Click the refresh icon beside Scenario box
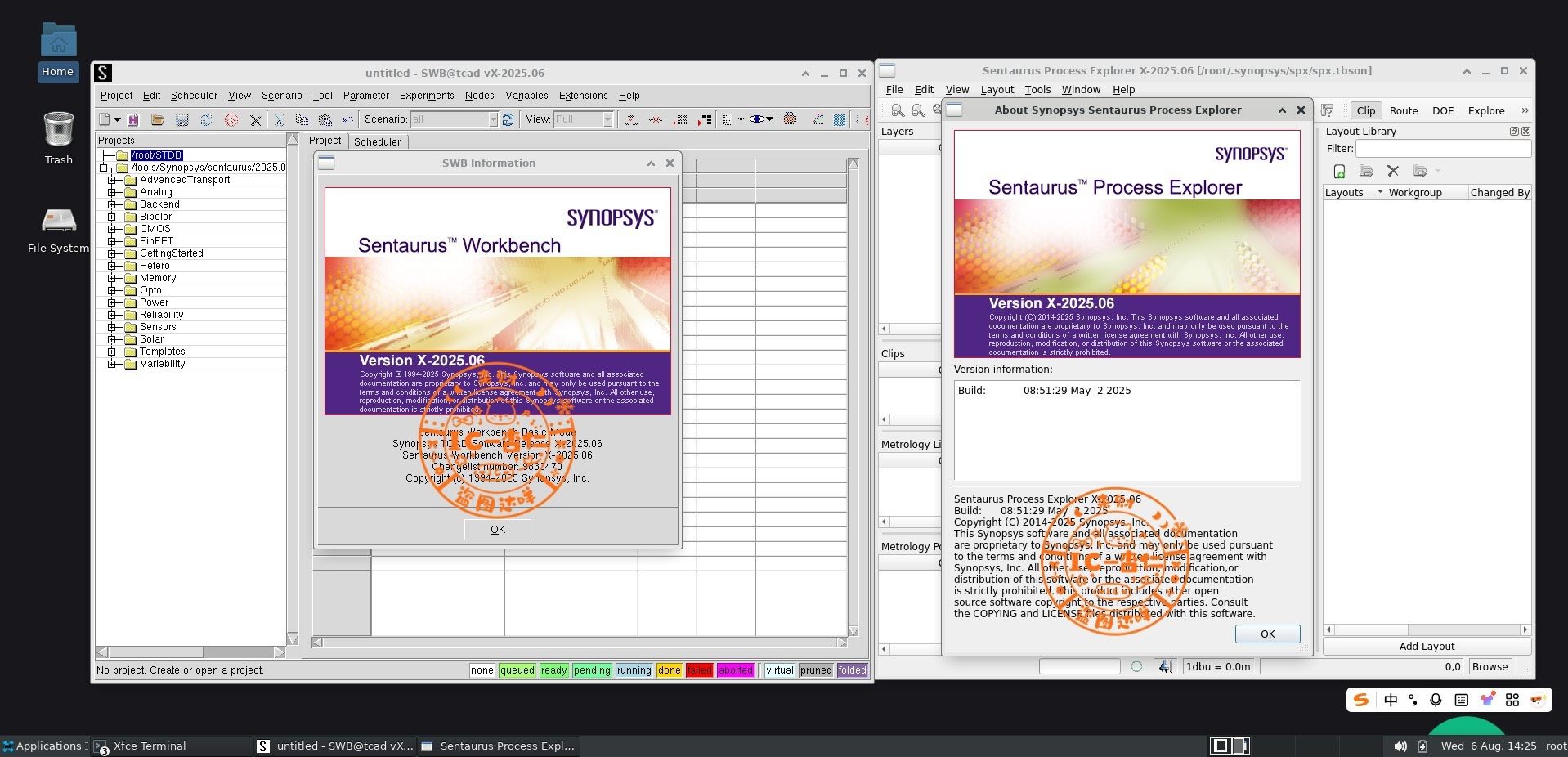Screen dimensions: 1568x757 (508, 119)
